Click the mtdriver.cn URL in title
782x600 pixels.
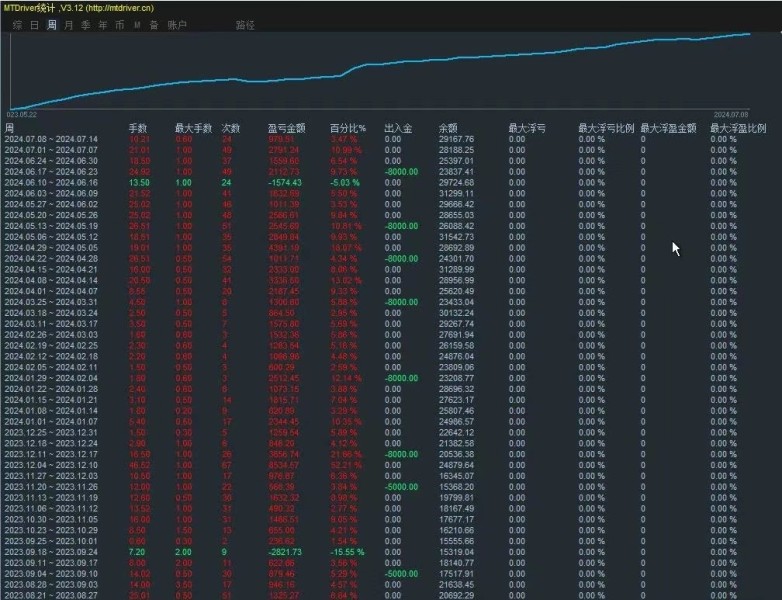pyautogui.click(x=120, y=8)
